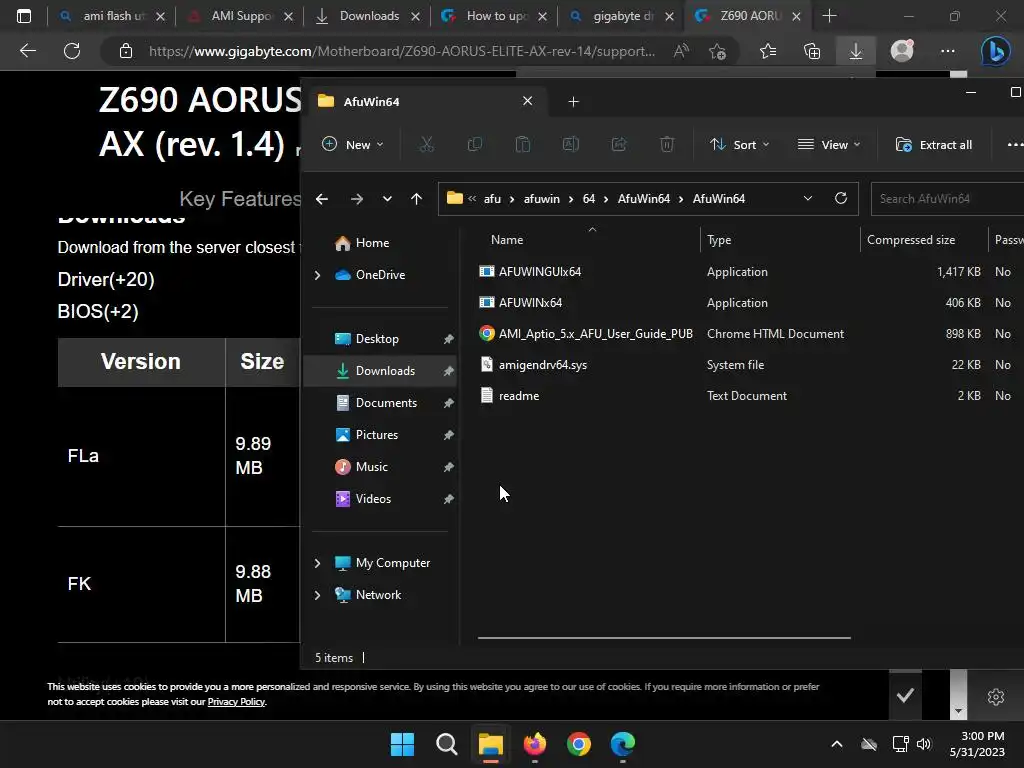Open taskbar Search
1024x768 pixels.
point(447,744)
